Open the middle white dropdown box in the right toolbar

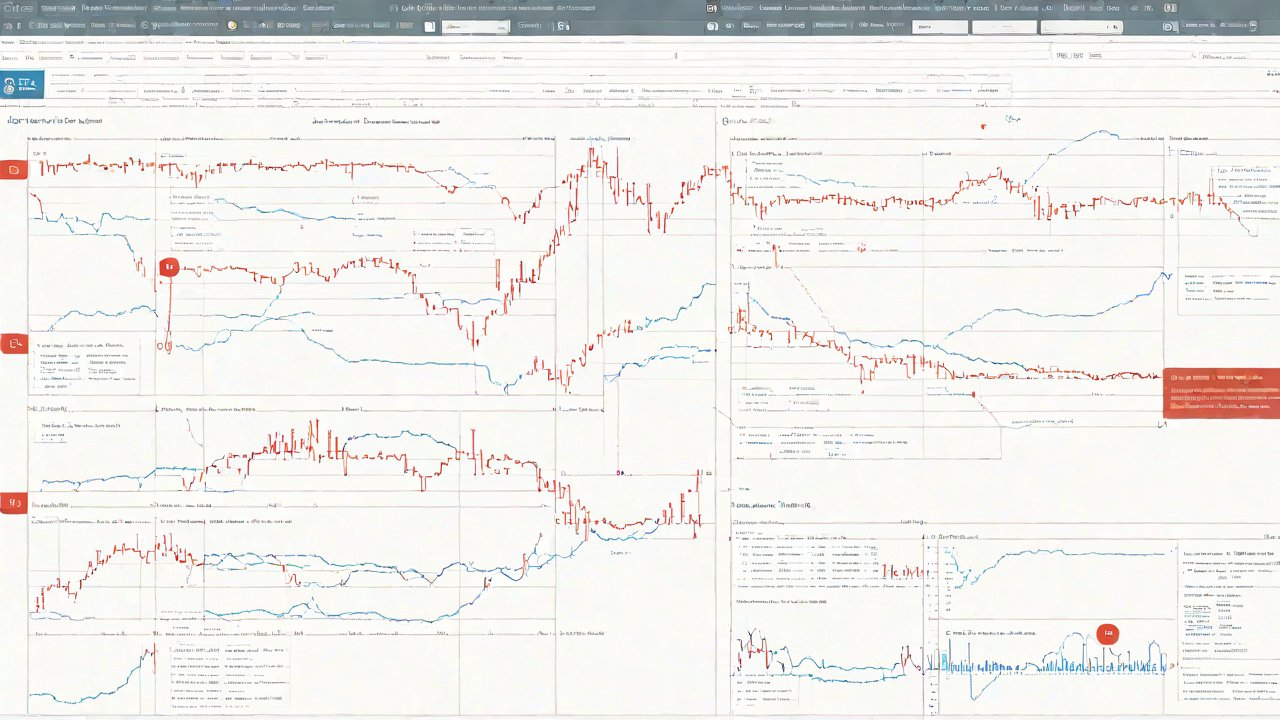(x=1003, y=27)
